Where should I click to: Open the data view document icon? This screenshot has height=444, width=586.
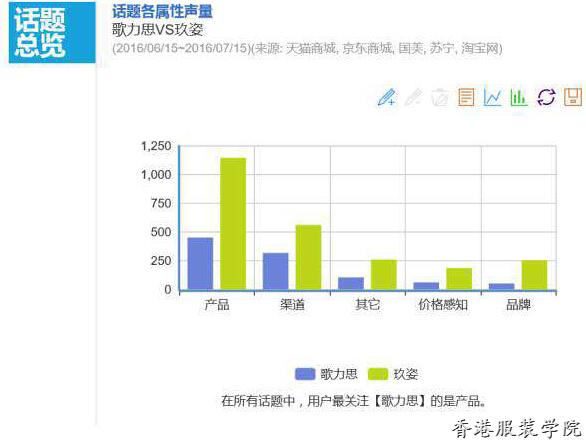(x=466, y=97)
